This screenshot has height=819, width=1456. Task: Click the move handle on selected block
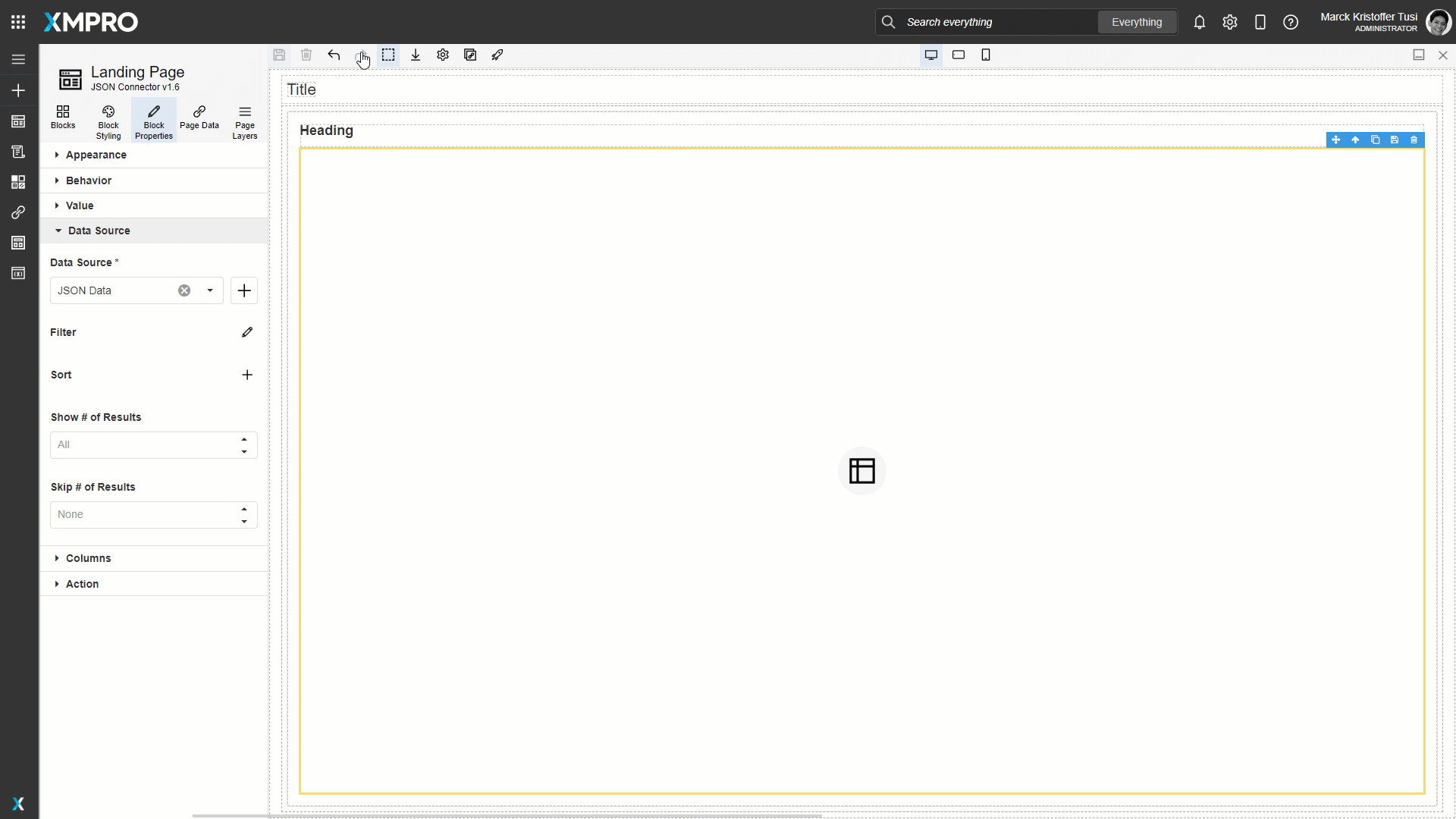coord(1335,140)
